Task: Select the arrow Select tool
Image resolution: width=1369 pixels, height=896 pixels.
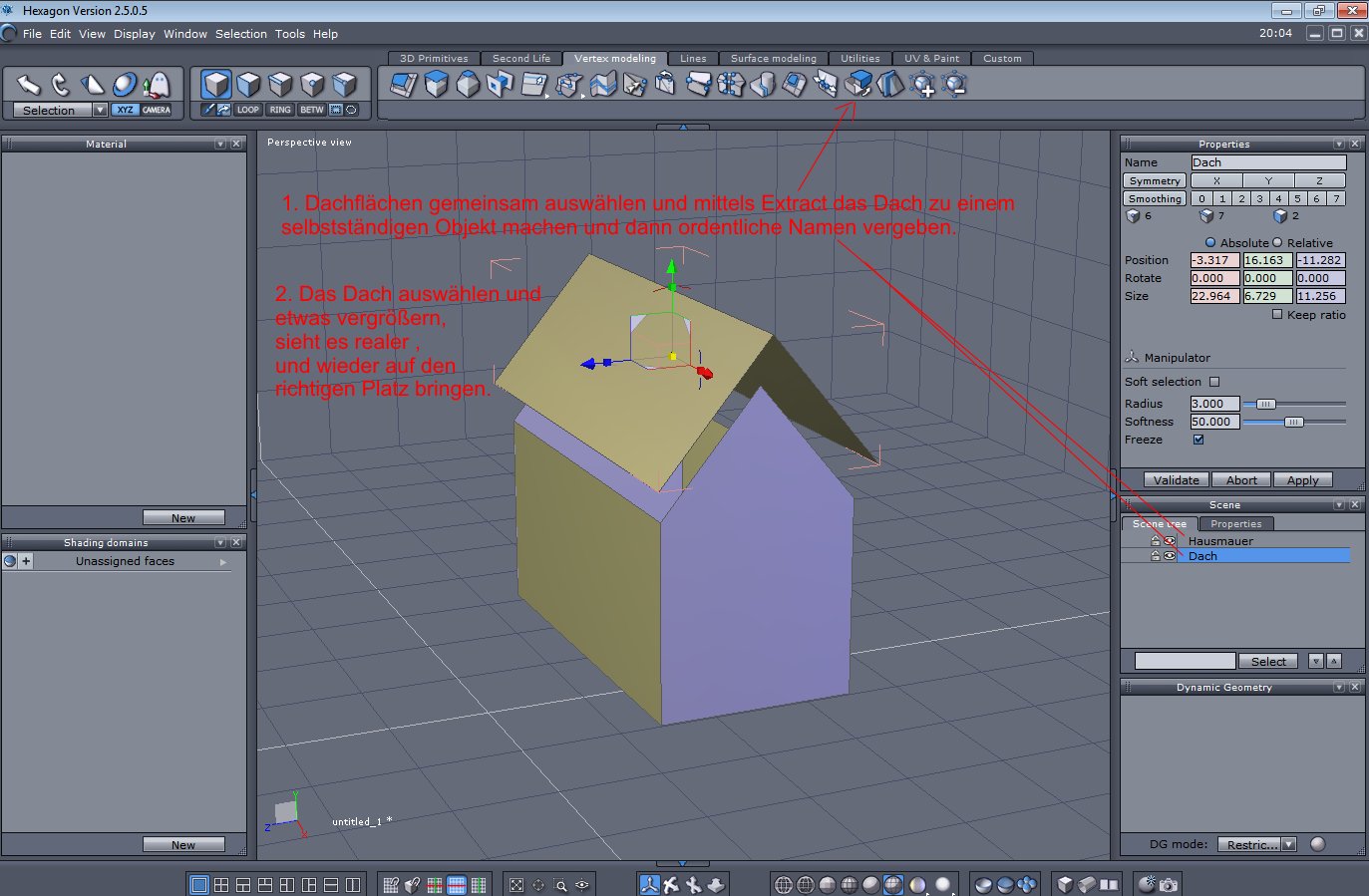Action: pos(29,85)
